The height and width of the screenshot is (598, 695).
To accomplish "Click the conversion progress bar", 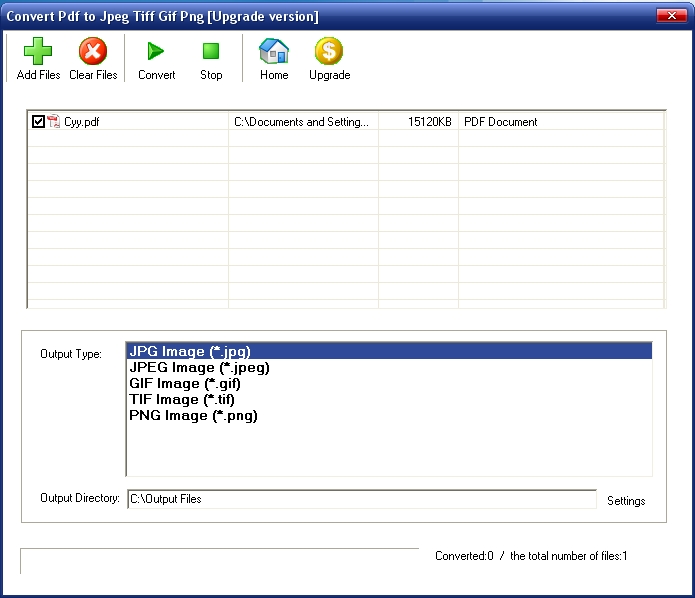I will (219, 561).
